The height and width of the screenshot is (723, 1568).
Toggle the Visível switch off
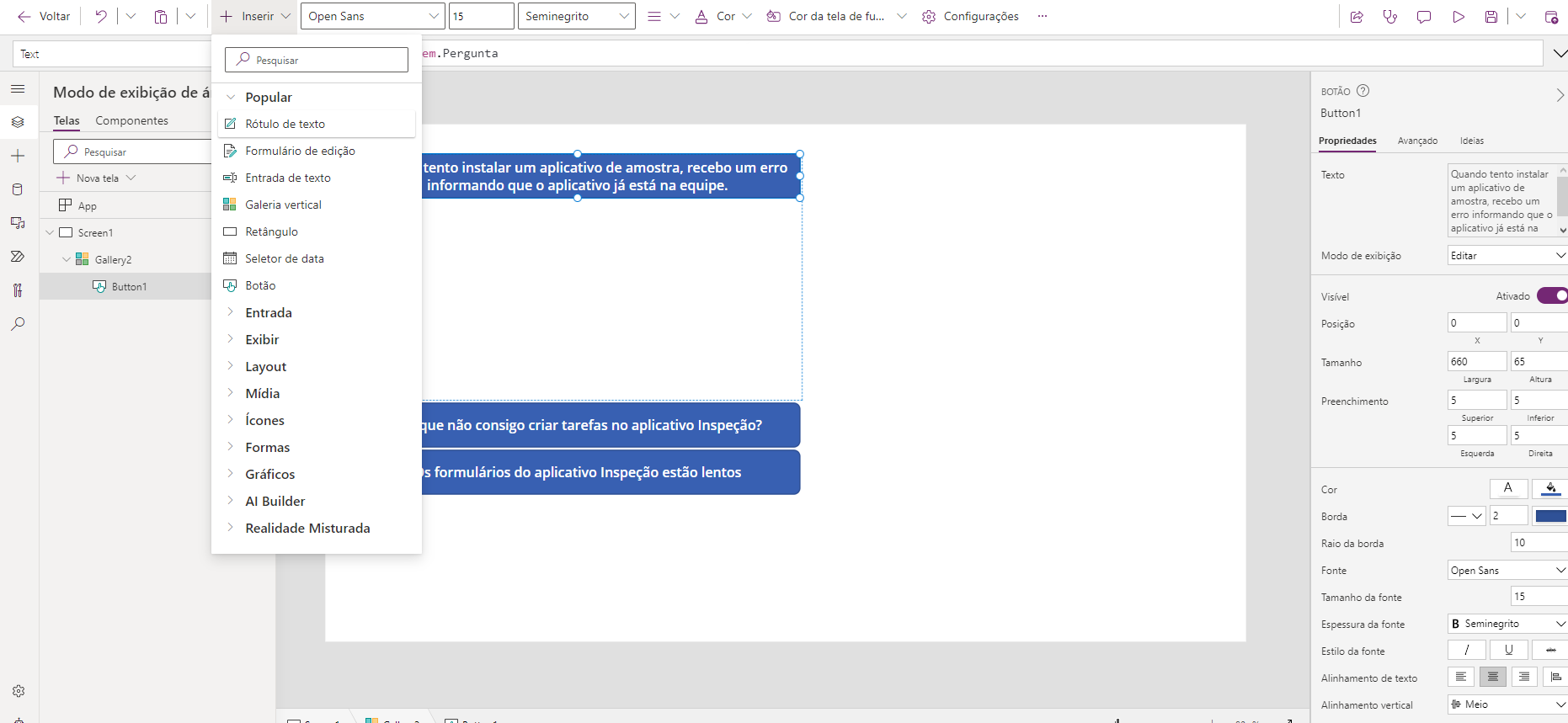tap(1552, 295)
